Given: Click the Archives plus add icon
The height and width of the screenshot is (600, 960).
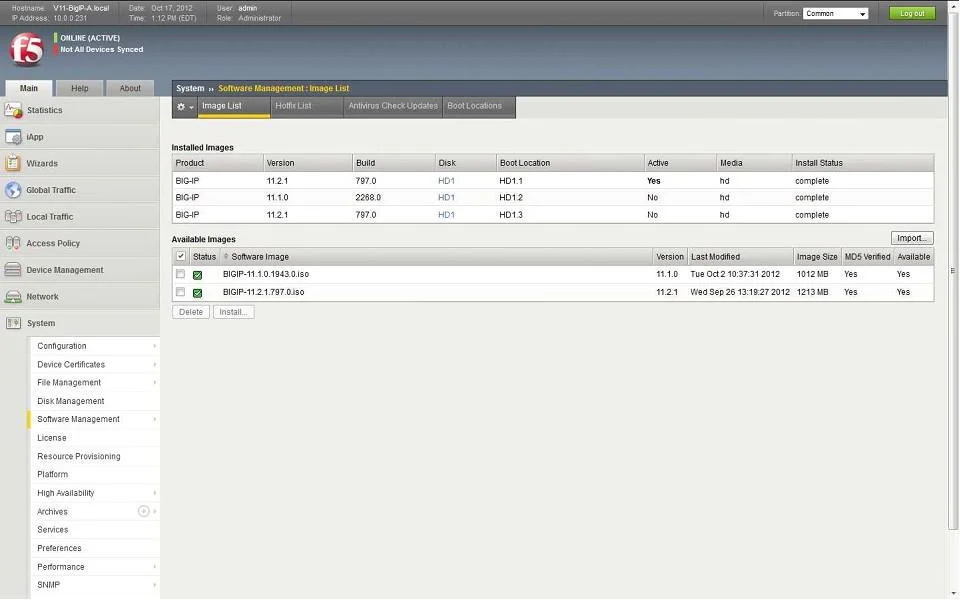Looking at the screenshot, I should [144, 511].
